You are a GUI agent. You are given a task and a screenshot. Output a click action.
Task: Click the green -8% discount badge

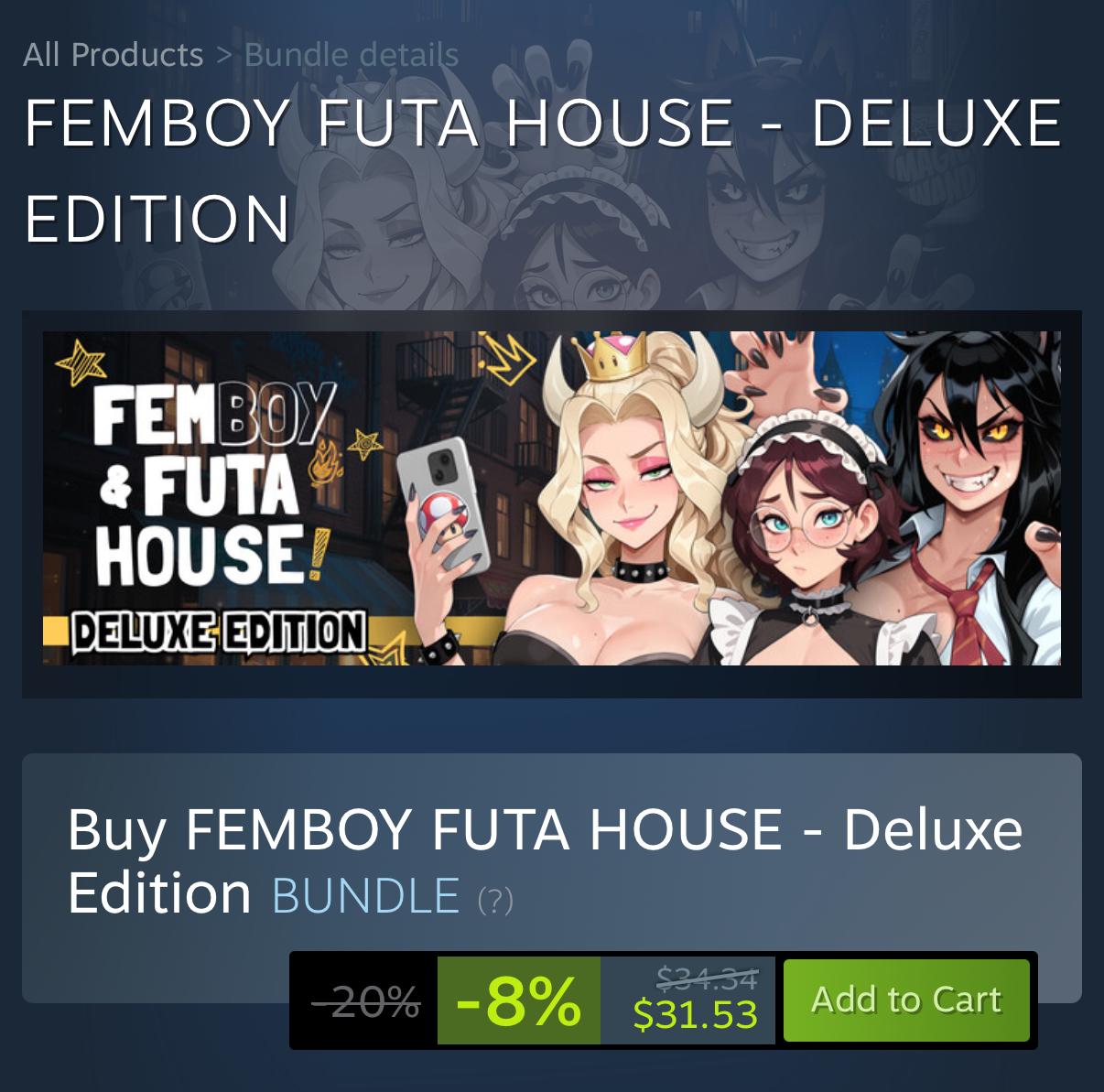[x=519, y=1000]
